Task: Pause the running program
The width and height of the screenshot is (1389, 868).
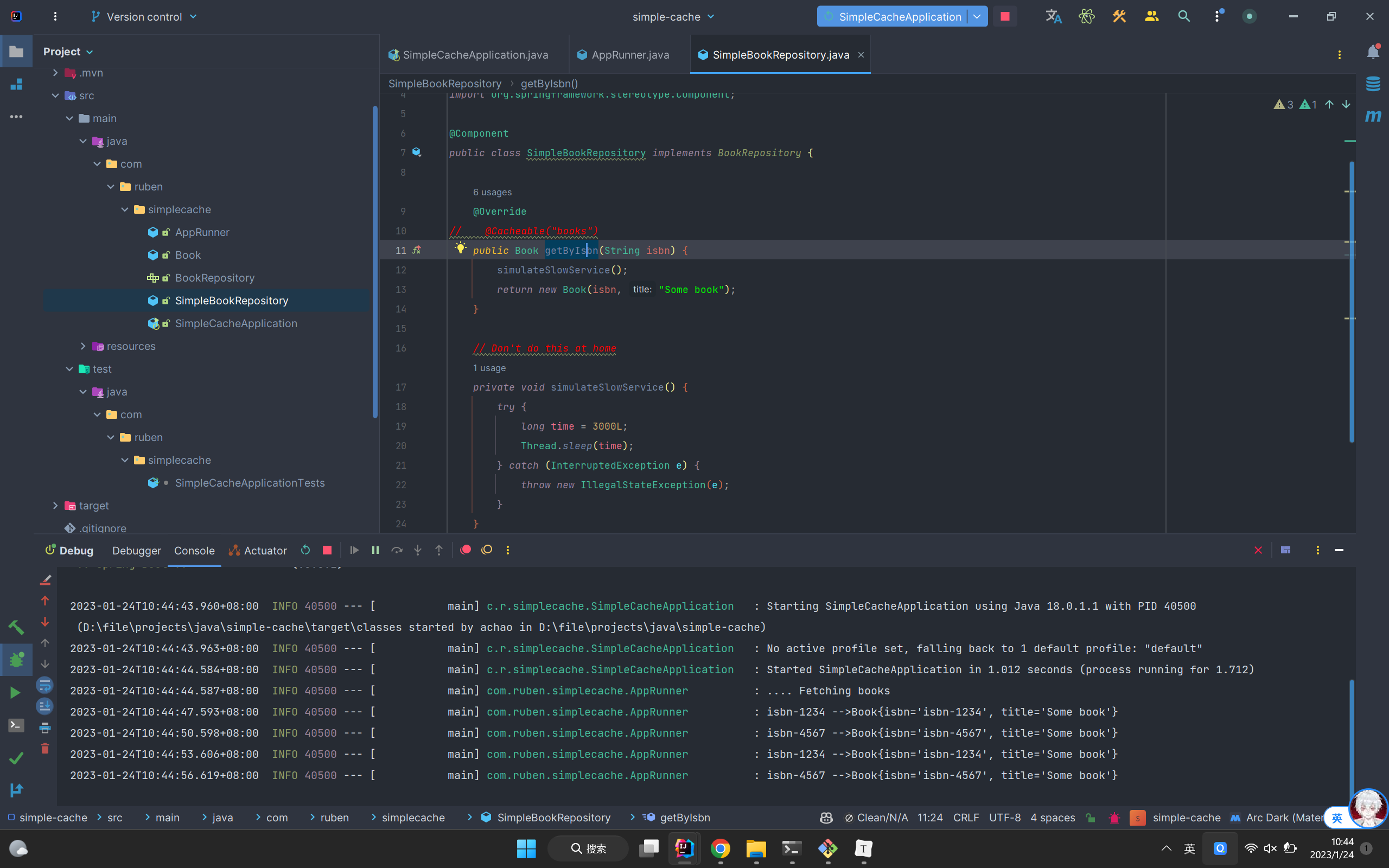Action: click(375, 550)
